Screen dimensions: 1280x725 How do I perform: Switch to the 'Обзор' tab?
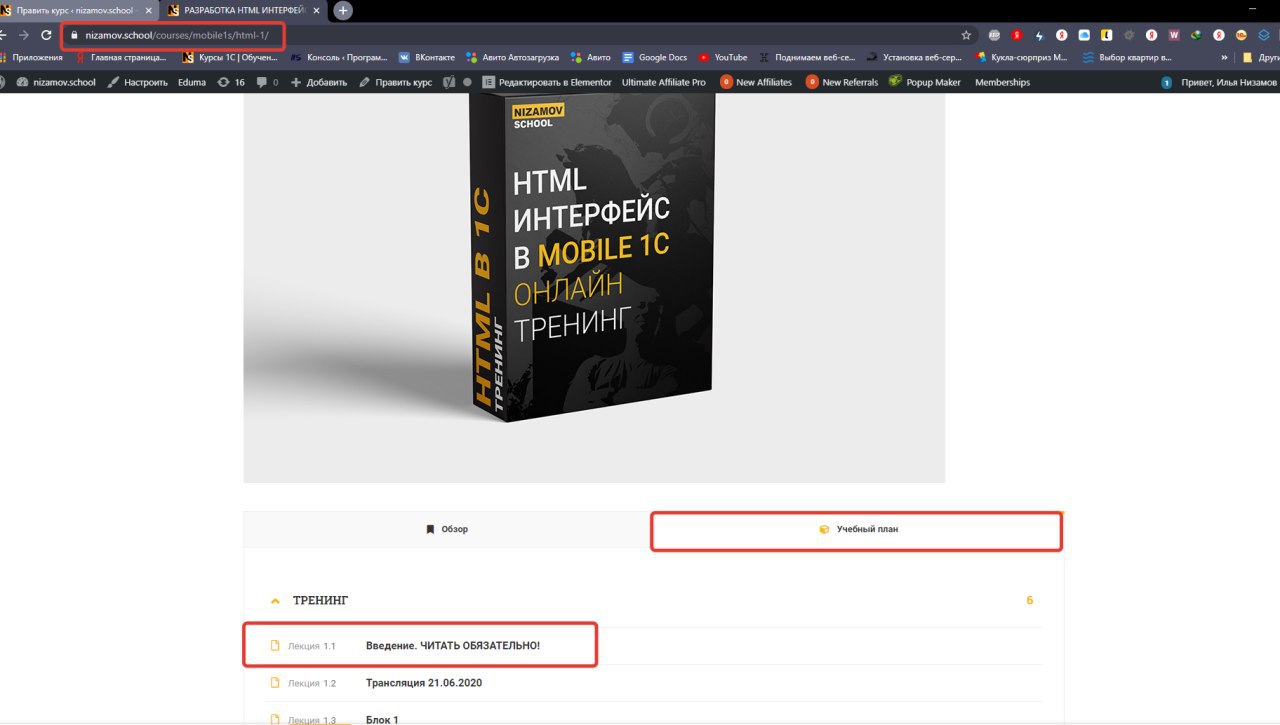click(447, 529)
